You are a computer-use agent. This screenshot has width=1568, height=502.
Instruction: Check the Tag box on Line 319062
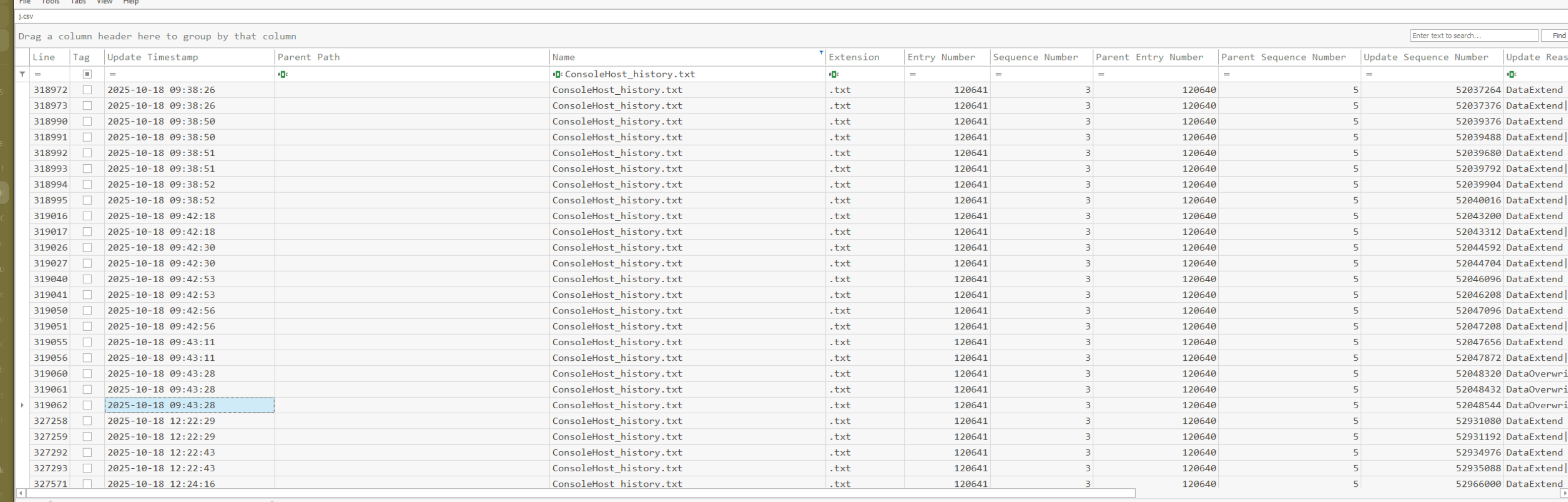coord(87,405)
